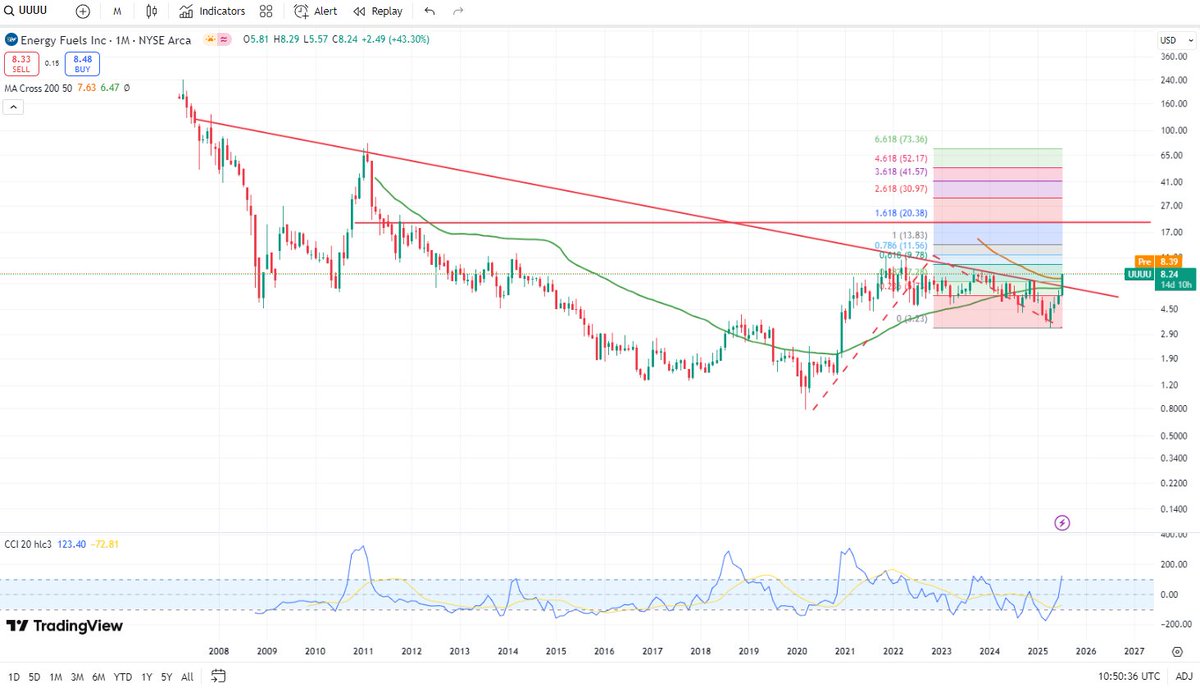This screenshot has height=688, width=1200.
Task: Click the 123.40 CCI value in legend
Action: [x=73, y=543]
